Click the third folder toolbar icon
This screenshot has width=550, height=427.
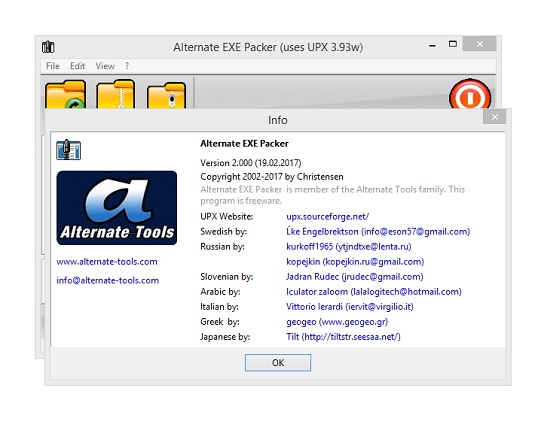coord(166,95)
